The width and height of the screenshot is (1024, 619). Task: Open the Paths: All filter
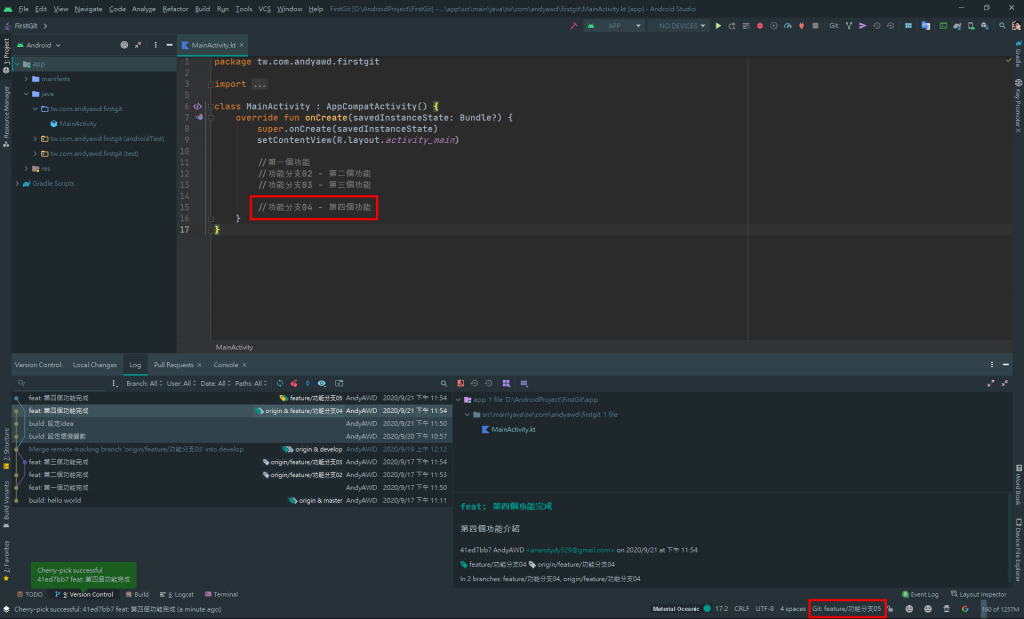pos(251,383)
